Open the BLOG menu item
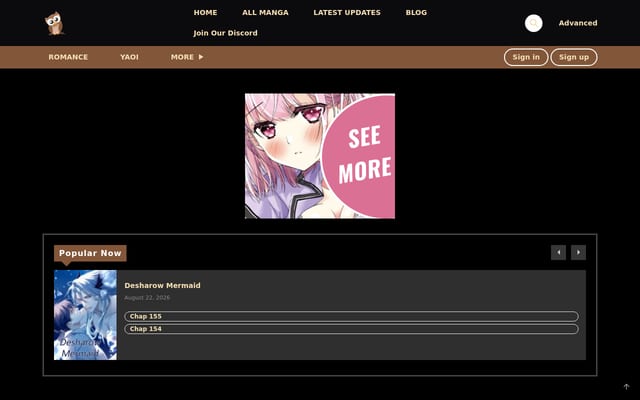Image resolution: width=640 pixels, height=400 pixels. 416,13
